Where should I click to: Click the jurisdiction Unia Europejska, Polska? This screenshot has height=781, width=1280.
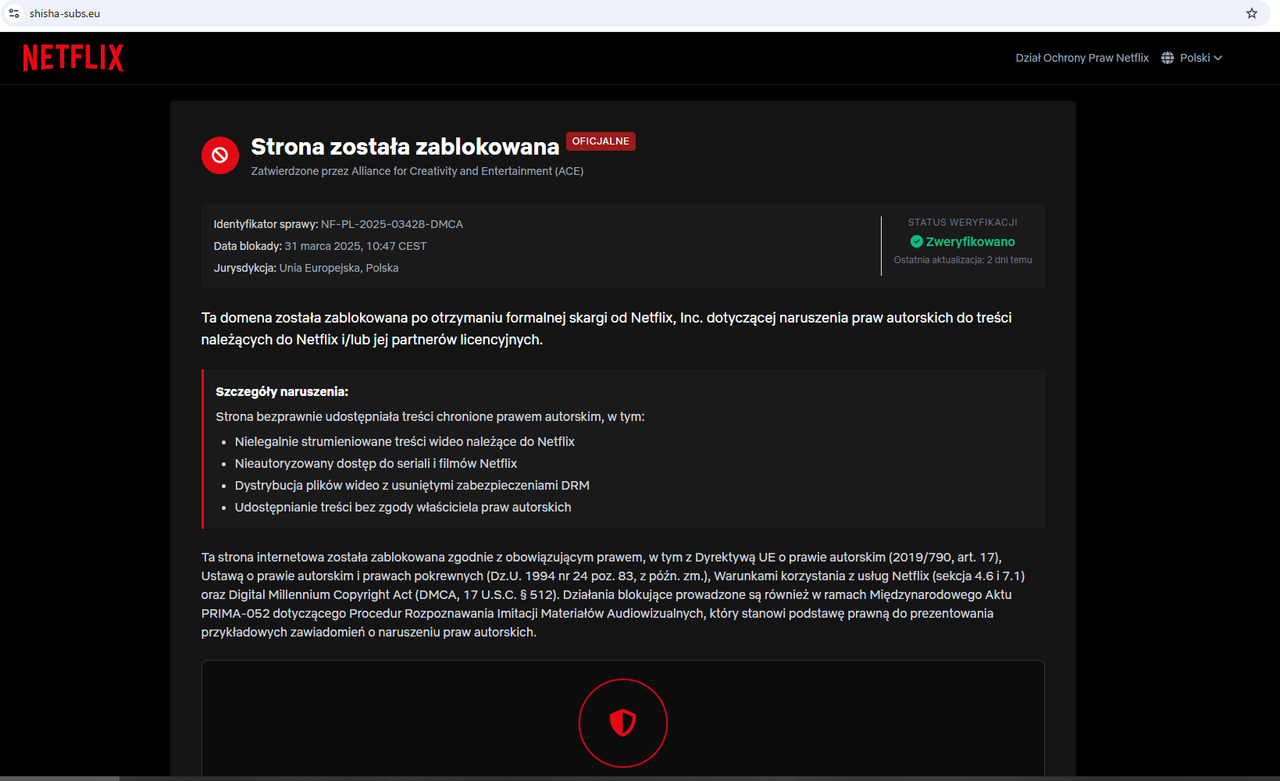coord(339,268)
